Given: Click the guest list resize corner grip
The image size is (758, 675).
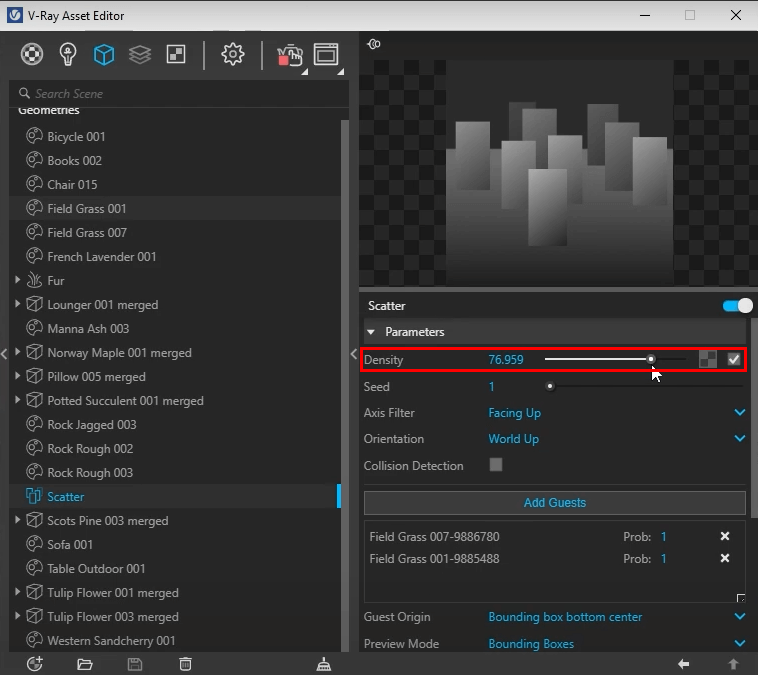Looking at the screenshot, I should click(741, 598).
